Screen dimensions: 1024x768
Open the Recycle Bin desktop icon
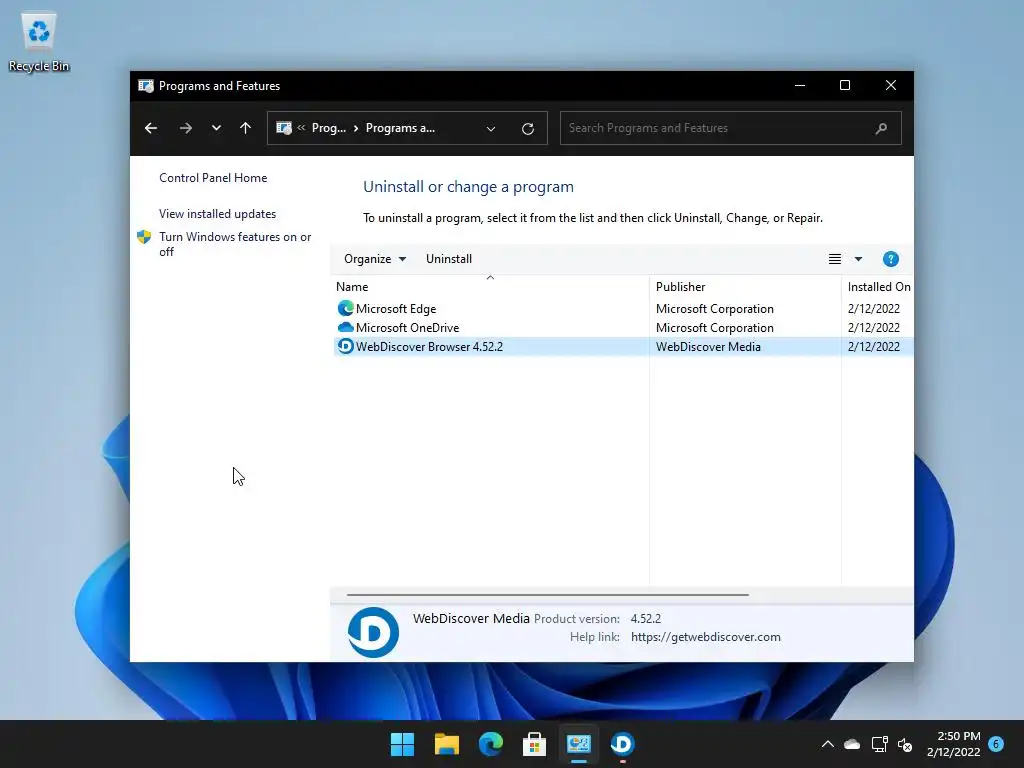click(39, 42)
